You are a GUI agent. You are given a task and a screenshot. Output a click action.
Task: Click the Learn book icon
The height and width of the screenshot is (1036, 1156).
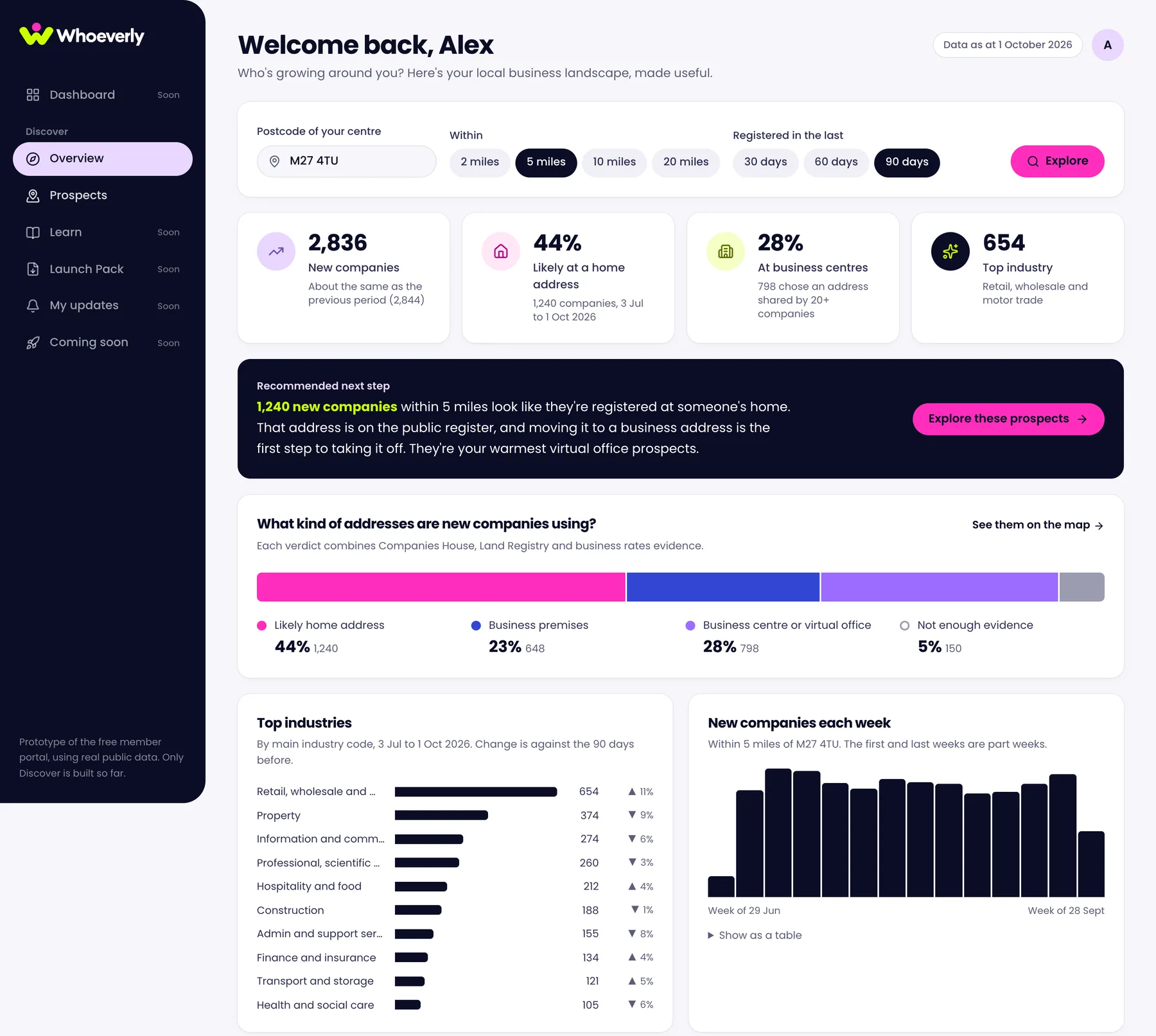(33, 233)
